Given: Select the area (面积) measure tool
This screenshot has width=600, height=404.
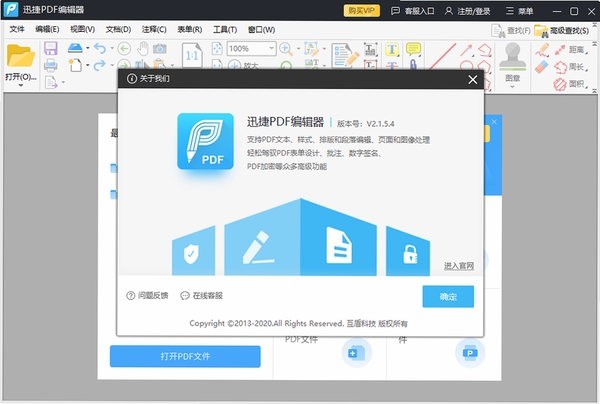Looking at the screenshot, I should pyautogui.click(x=570, y=83).
